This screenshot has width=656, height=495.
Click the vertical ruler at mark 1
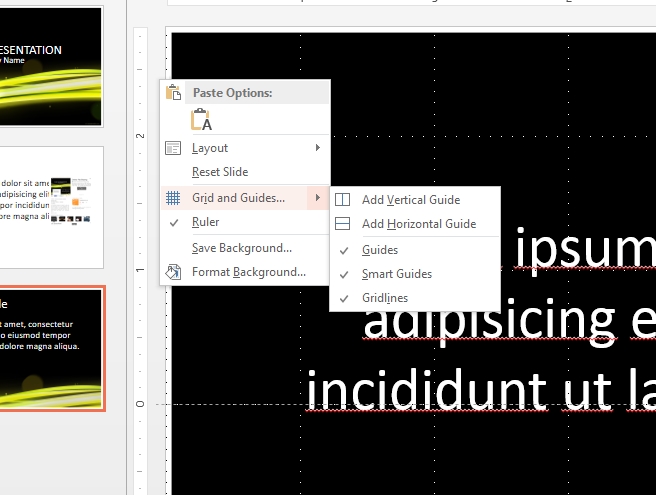point(140,270)
